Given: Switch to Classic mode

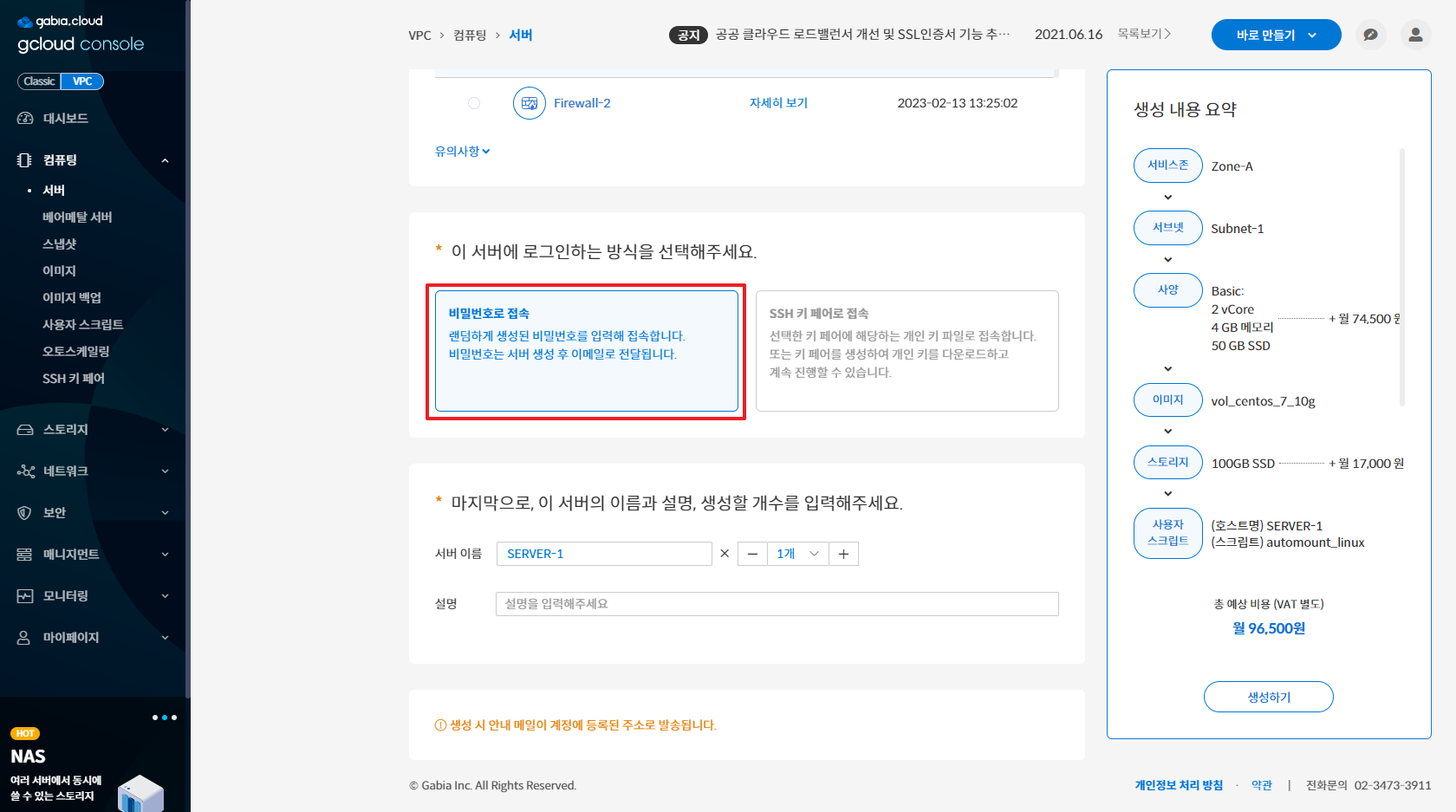Looking at the screenshot, I should (39, 81).
